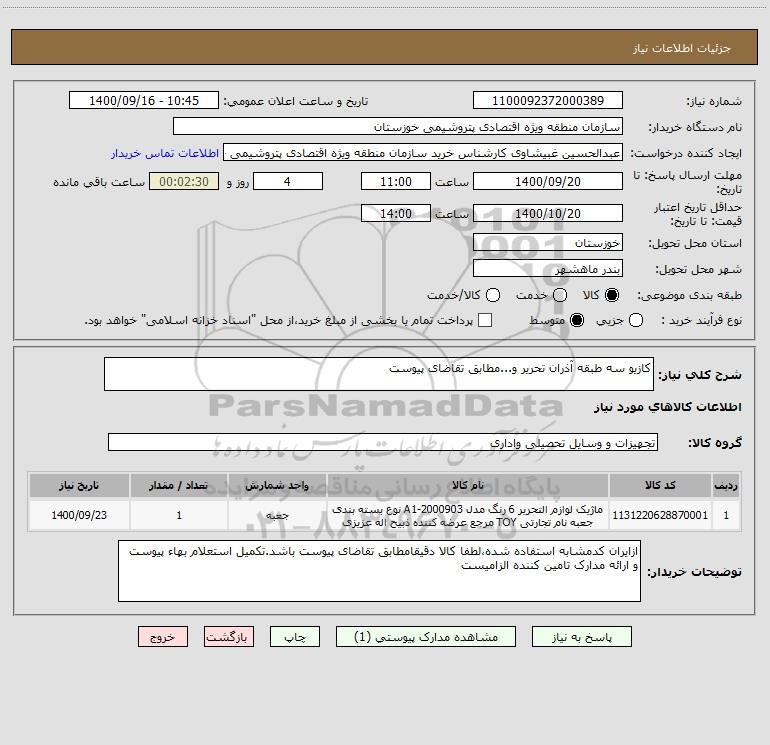
Task: Choose the متوسط purchase type radio
Action: (x=577, y=320)
